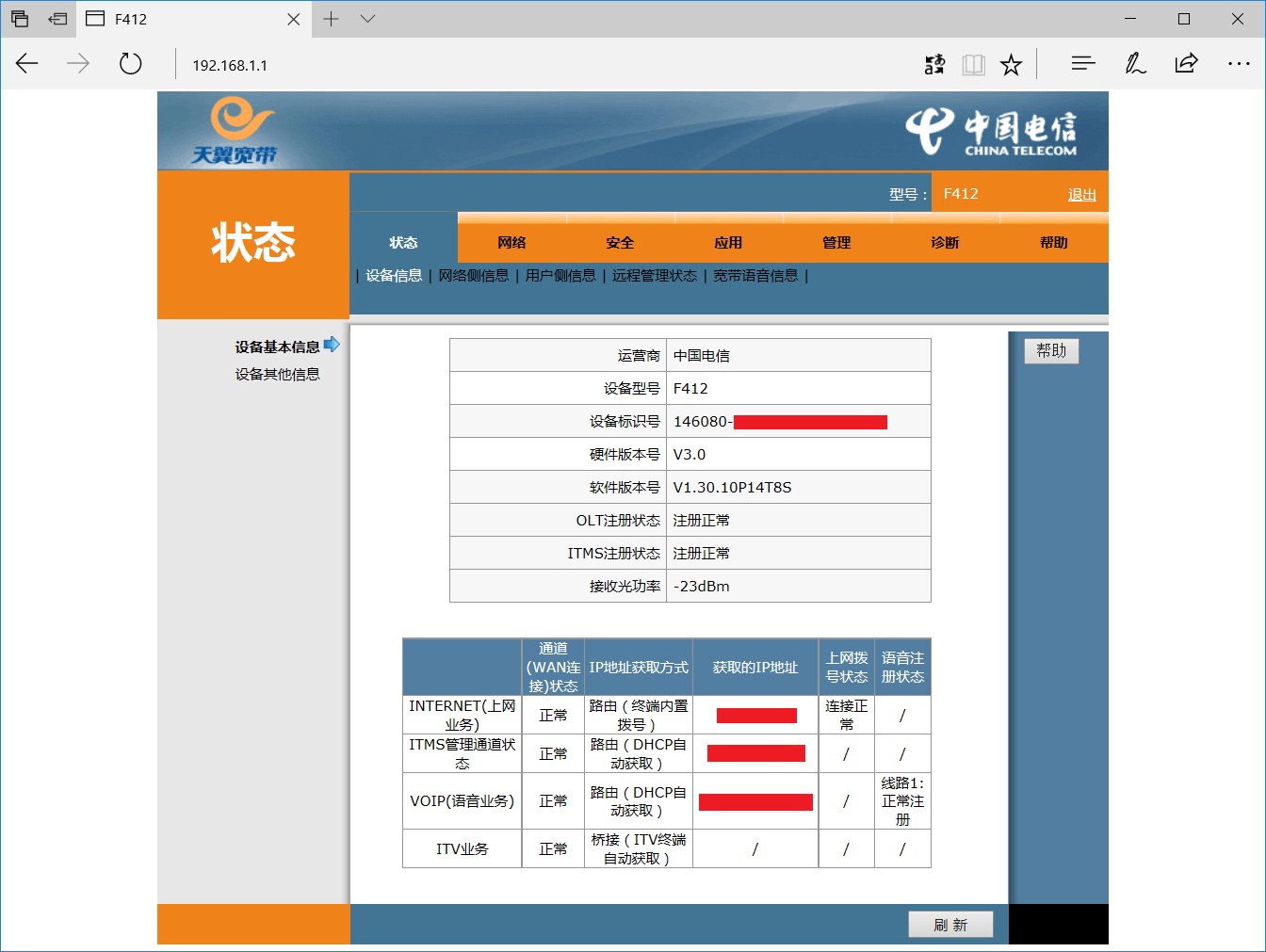
Task: Click the Share icon in the toolbar
Action: [x=1186, y=63]
